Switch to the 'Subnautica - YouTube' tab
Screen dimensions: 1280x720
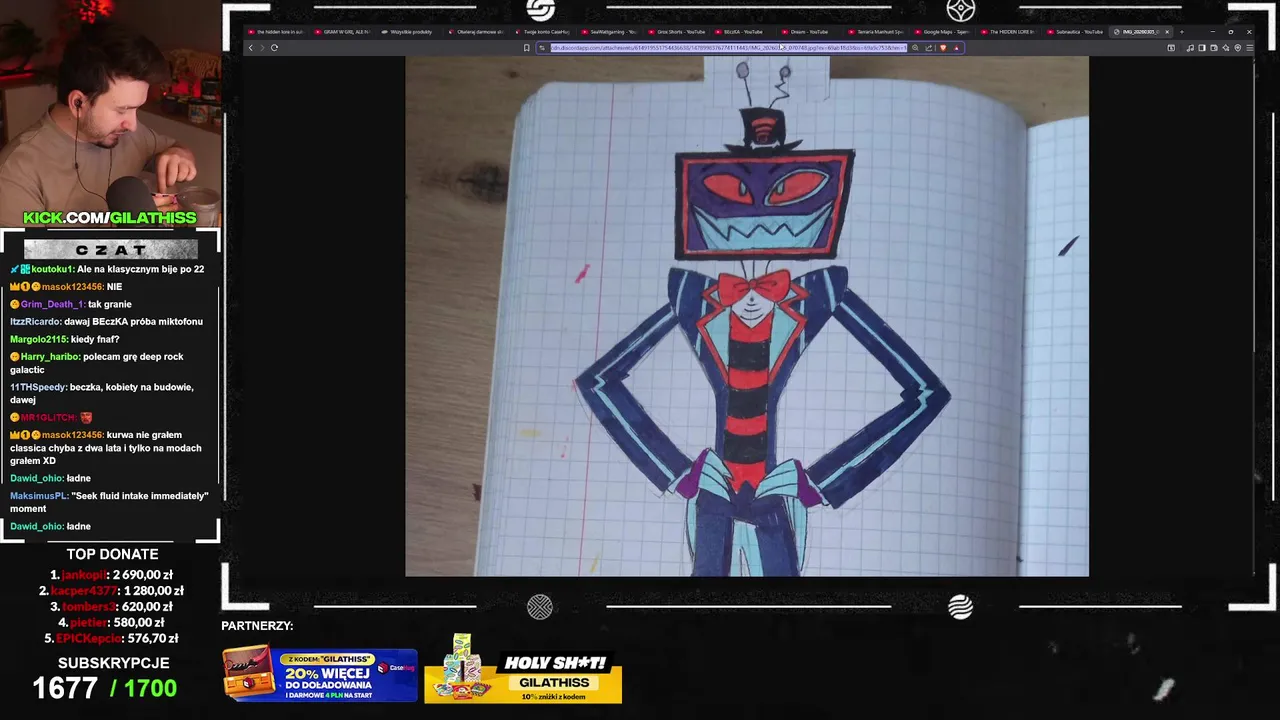click(1077, 32)
